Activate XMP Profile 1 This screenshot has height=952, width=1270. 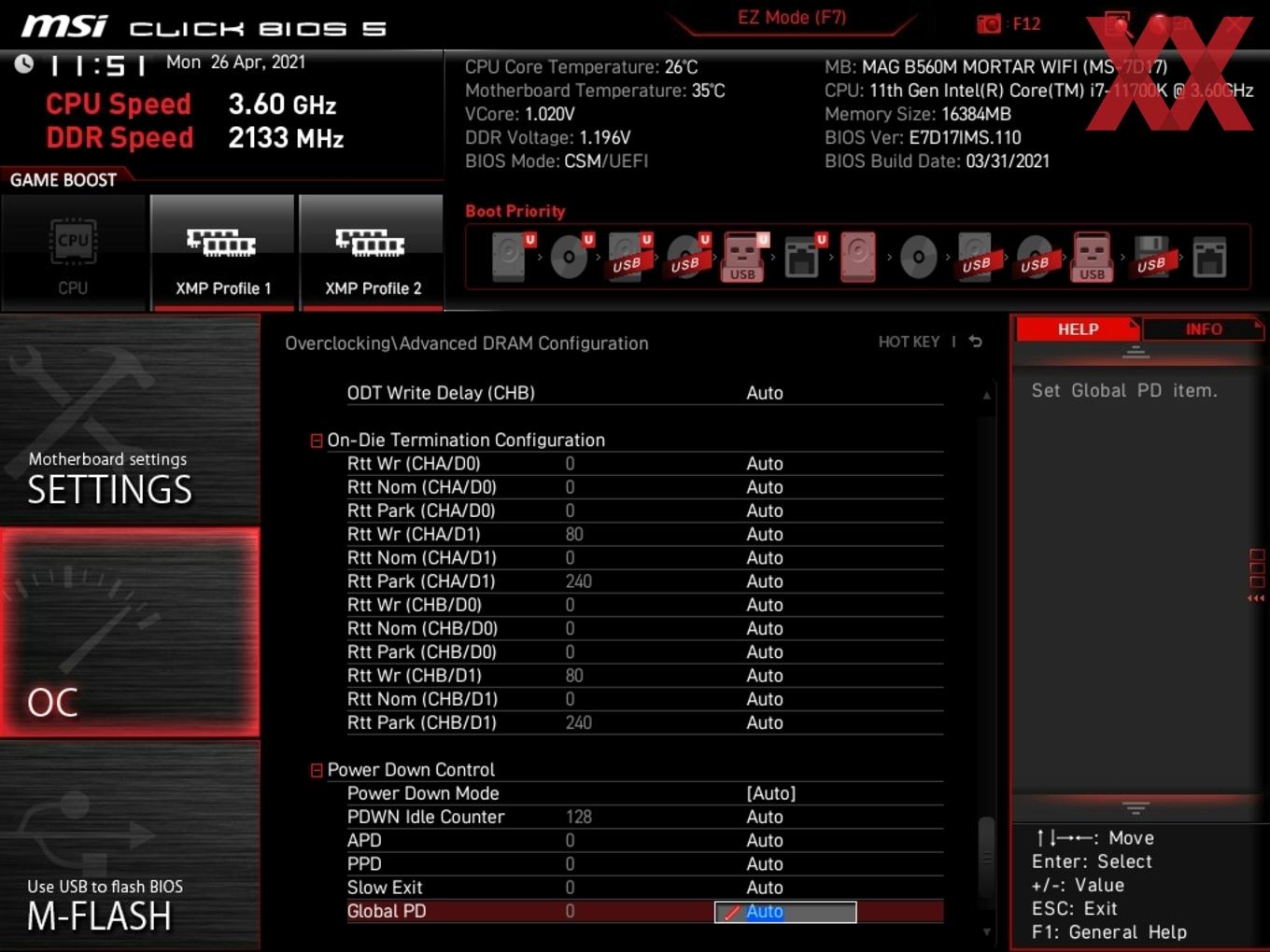tap(222, 253)
